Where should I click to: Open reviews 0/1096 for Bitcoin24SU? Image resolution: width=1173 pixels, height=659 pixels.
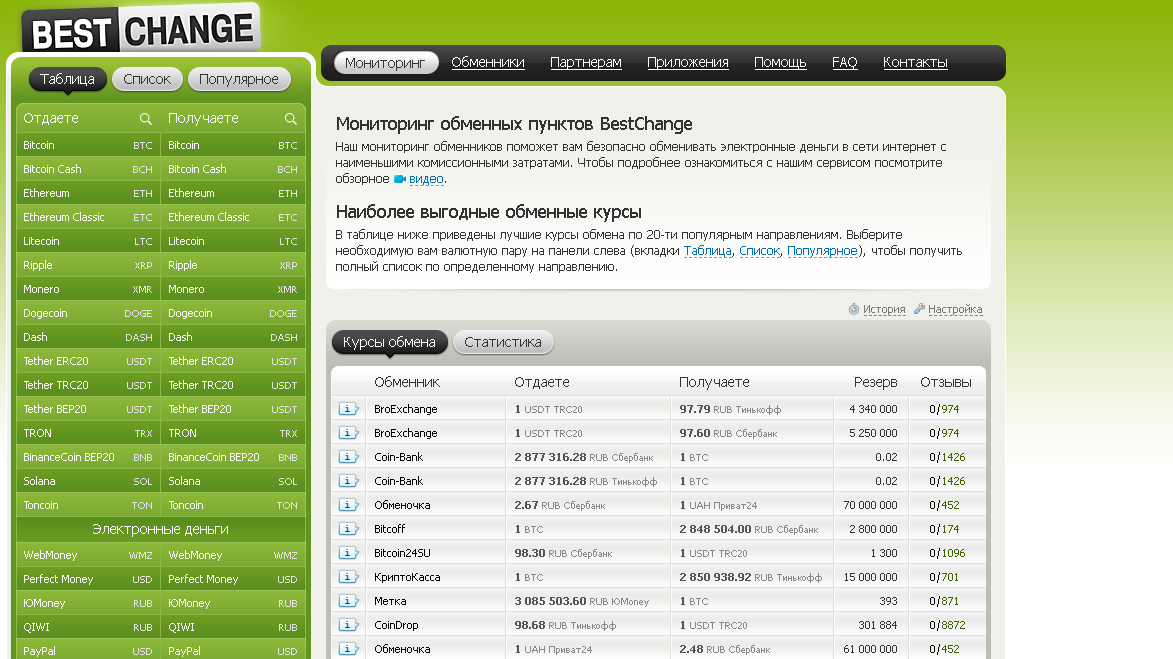(x=947, y=553)
